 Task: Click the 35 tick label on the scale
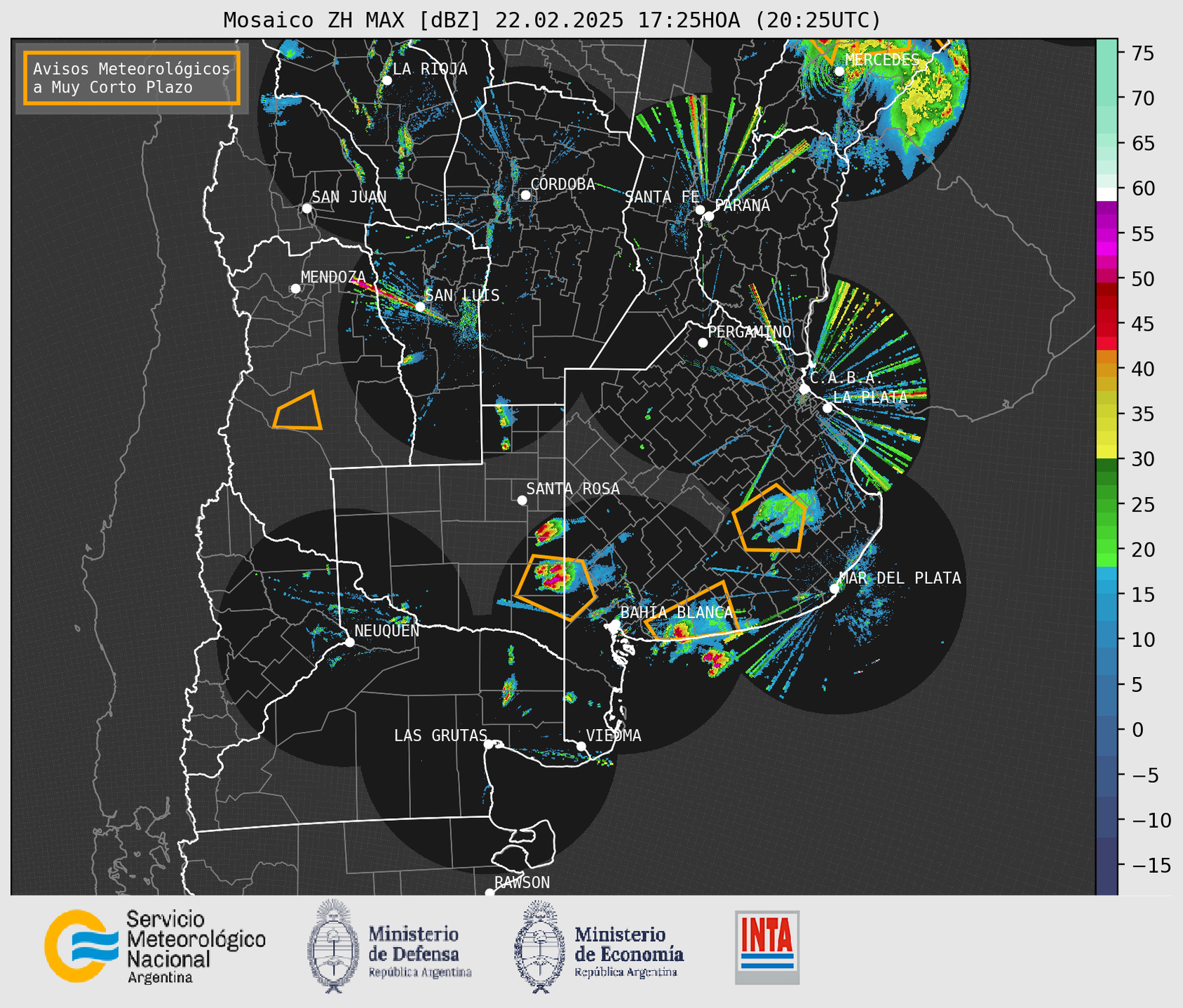(x=1143, y=414)
